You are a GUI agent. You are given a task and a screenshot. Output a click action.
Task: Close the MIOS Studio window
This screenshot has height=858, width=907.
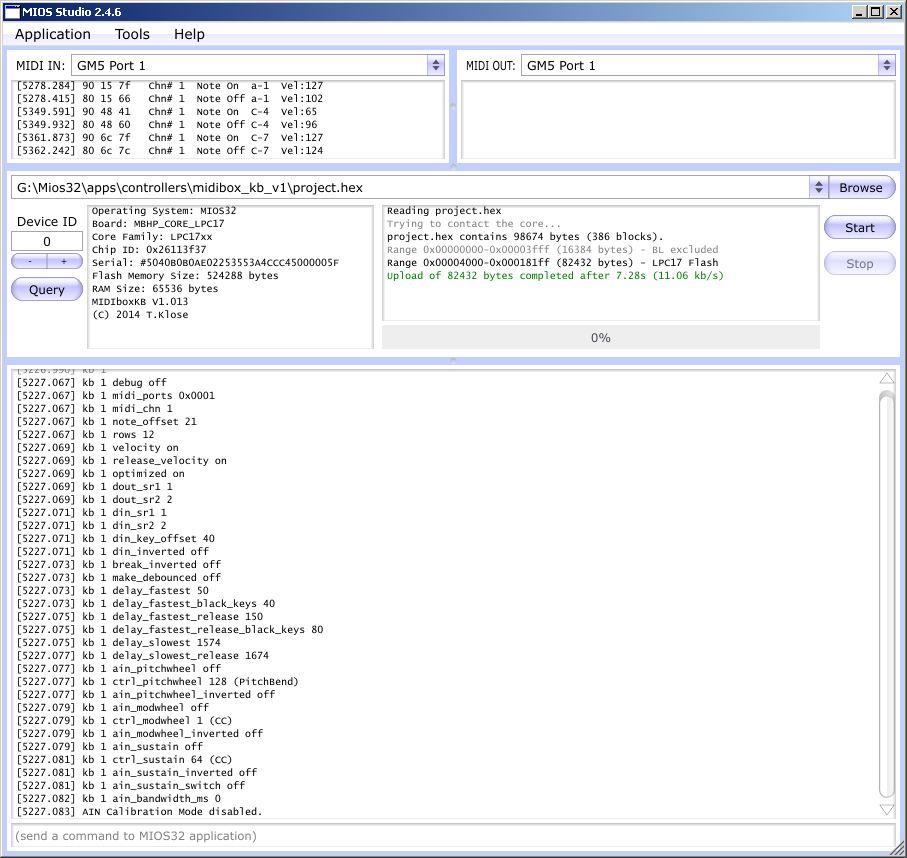click(x=893, y=12)
